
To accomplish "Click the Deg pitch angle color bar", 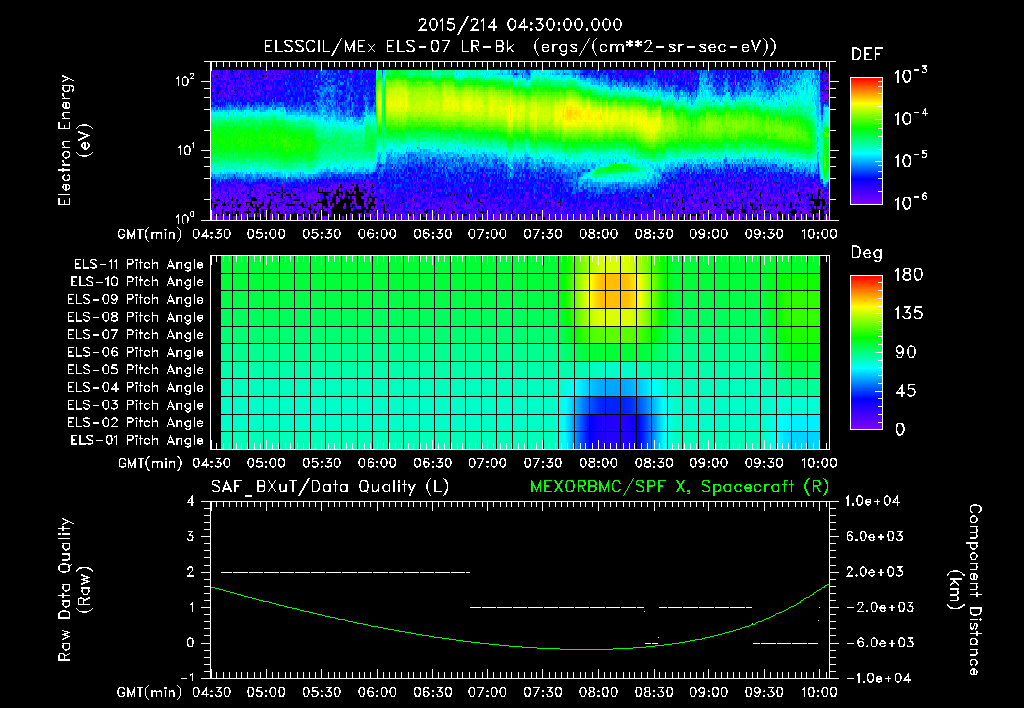I will click(x=866, y=352).
